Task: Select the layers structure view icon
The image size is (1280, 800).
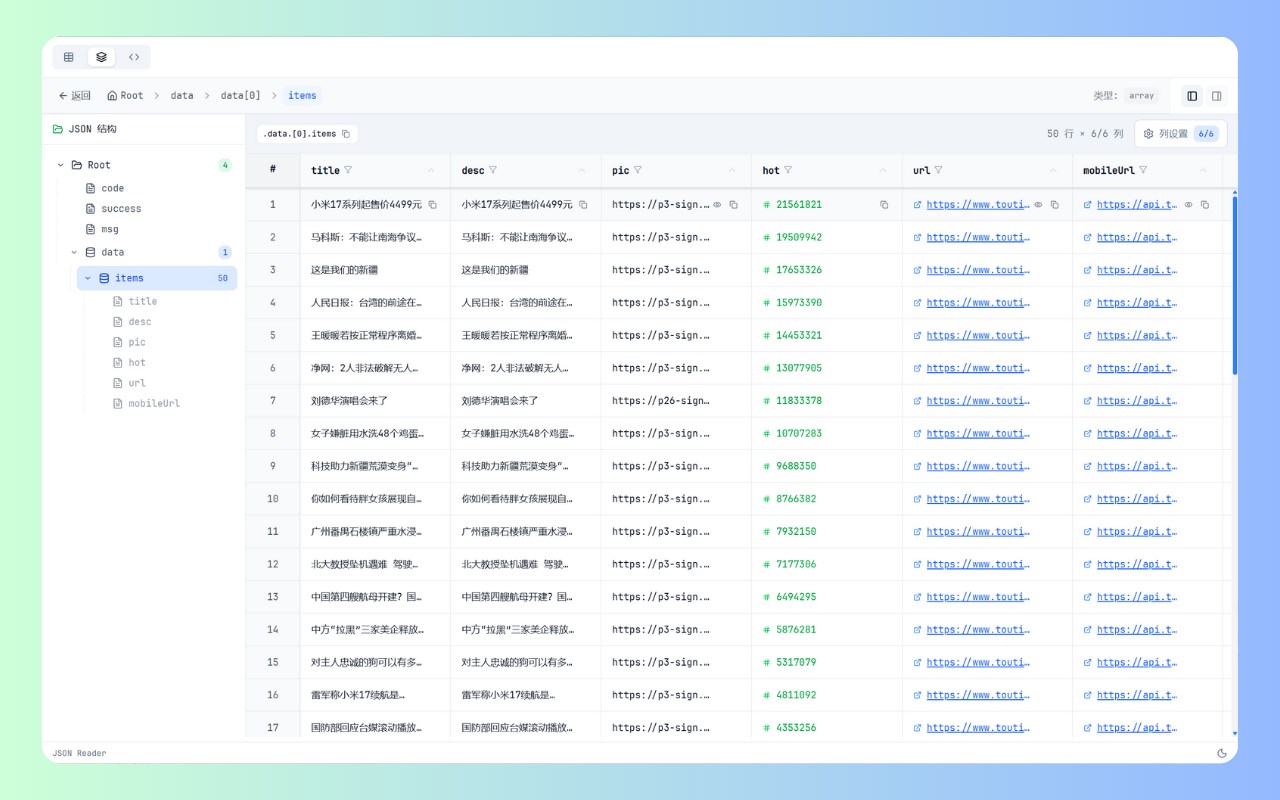Action: pos(101,57)
